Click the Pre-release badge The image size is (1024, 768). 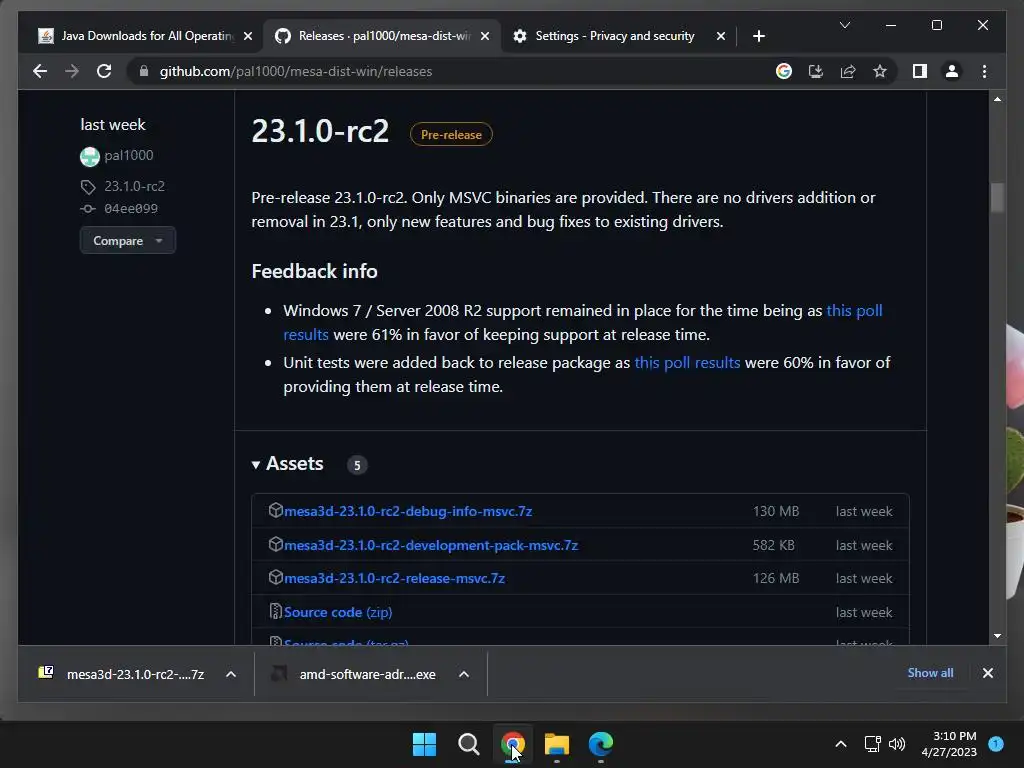[451, 135]
